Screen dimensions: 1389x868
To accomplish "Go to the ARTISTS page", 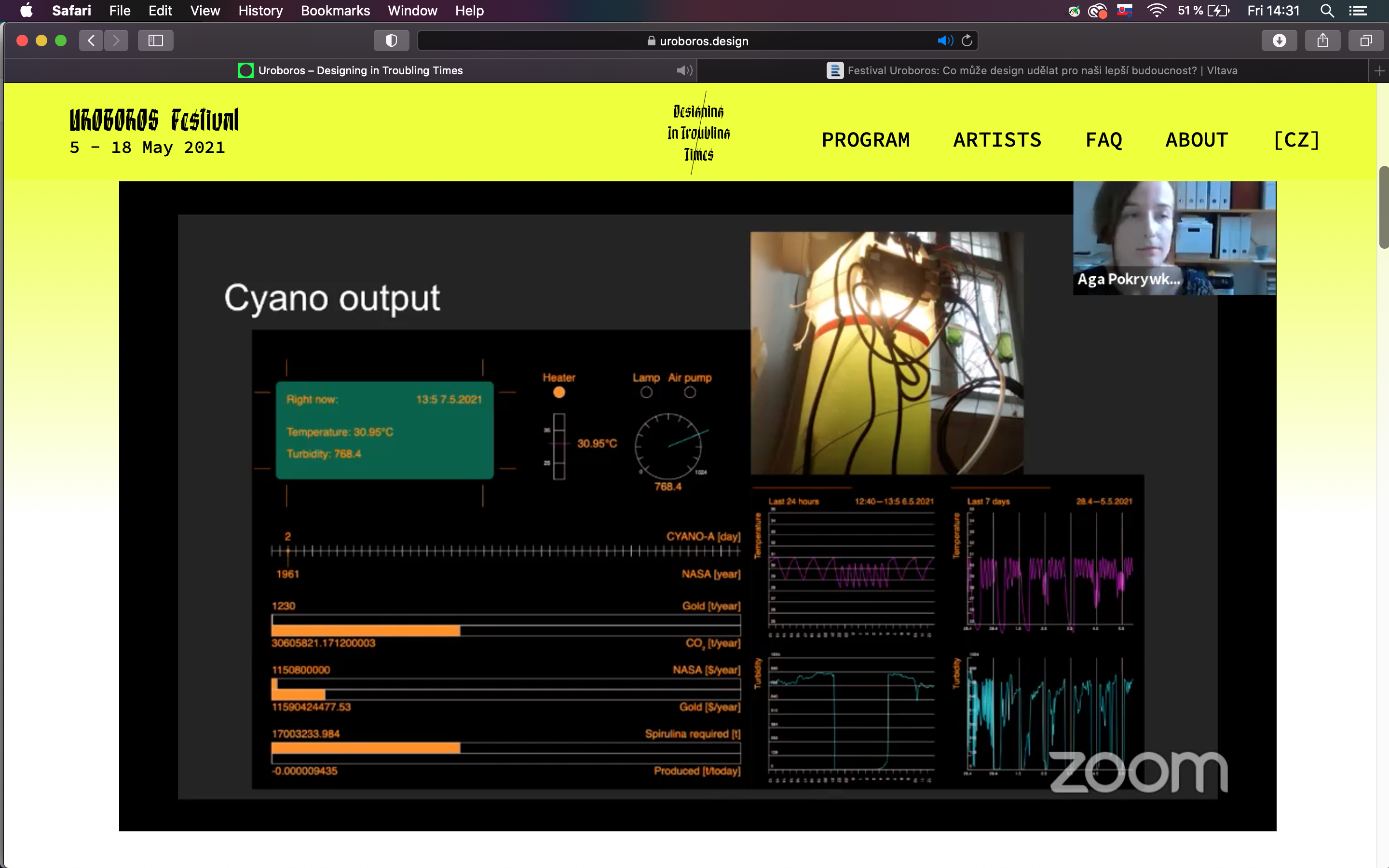I will click(997, 140).
